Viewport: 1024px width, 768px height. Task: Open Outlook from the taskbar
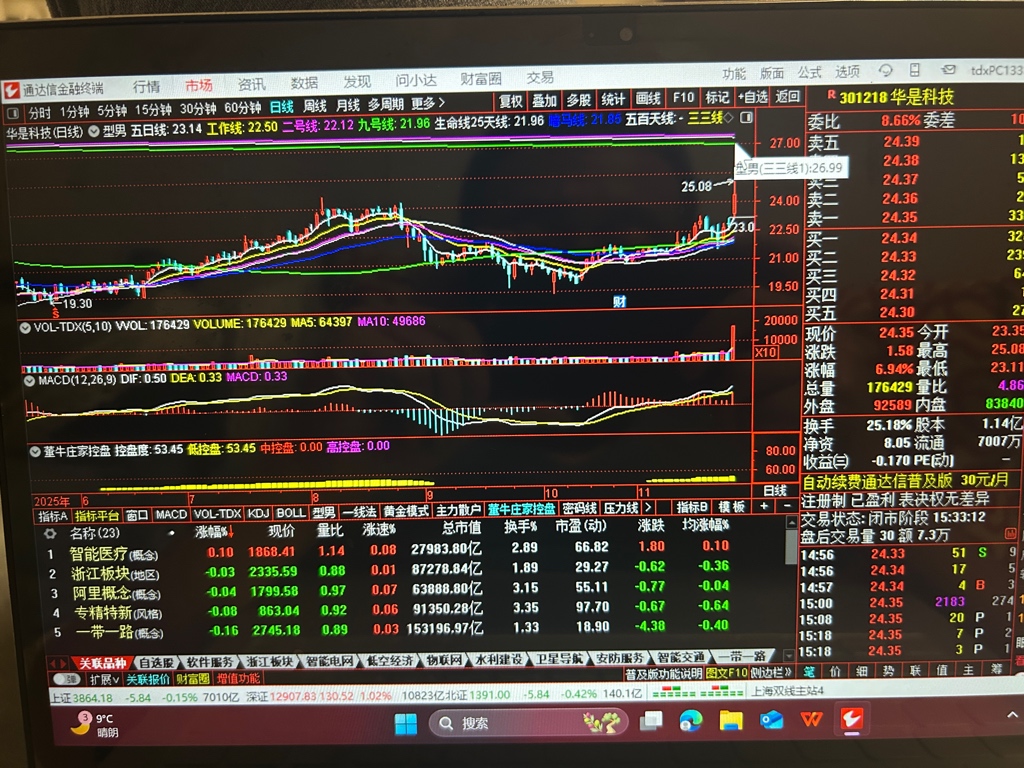point(771,720)
